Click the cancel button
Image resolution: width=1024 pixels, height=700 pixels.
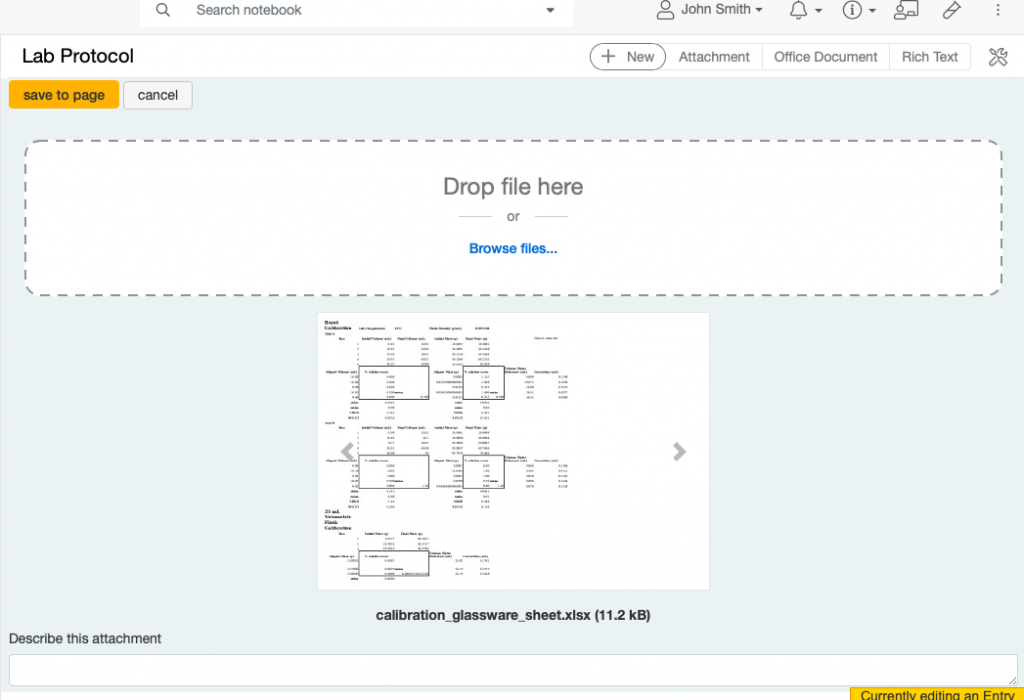[157, 95]
